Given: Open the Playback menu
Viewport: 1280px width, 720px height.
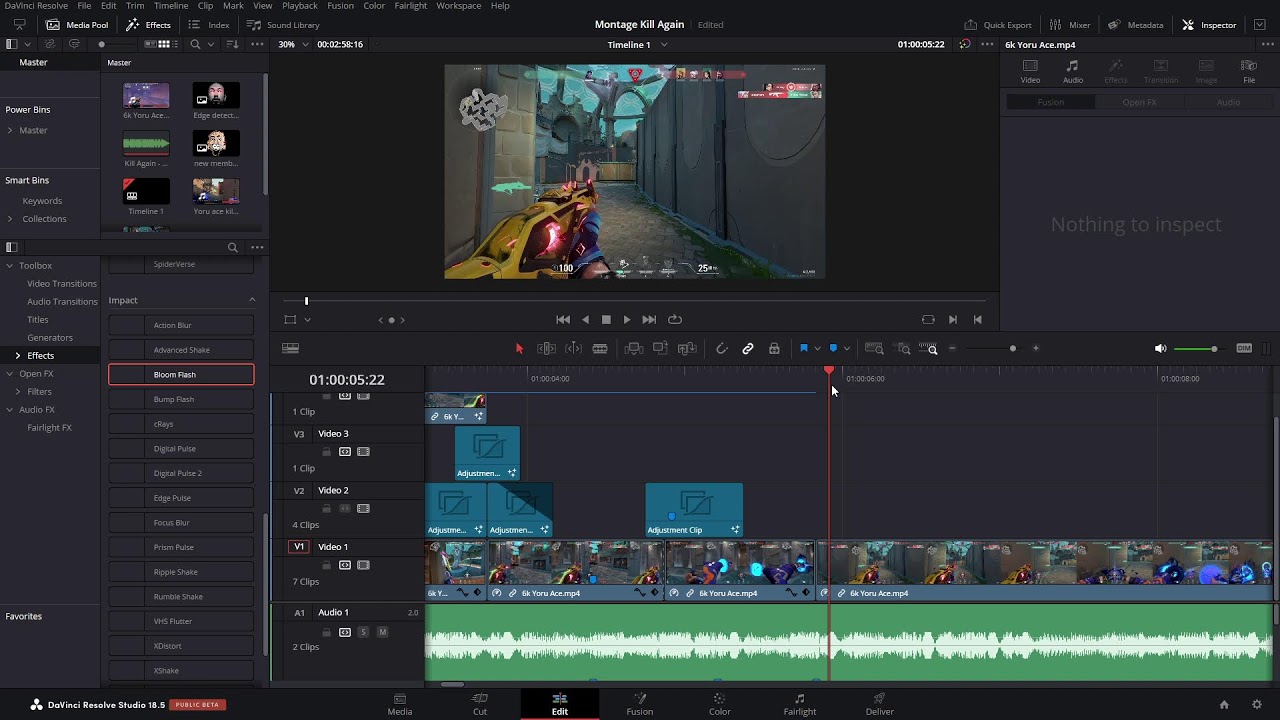Looking at the screenshot, I should tap(300, 6).
